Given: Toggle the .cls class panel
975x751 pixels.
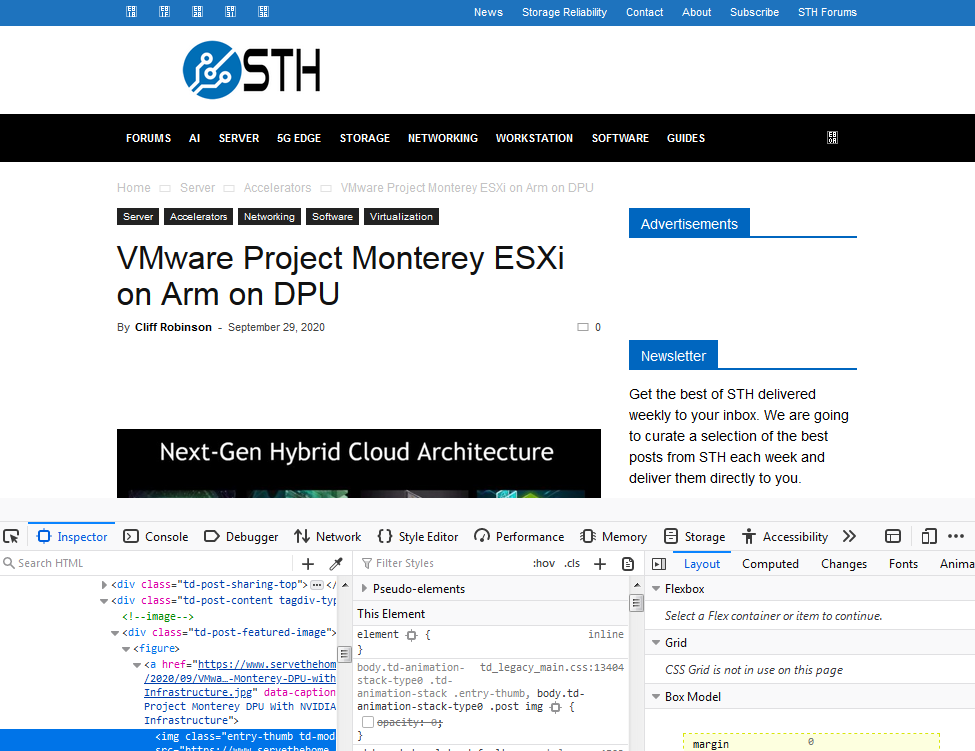Looking at the screenshot, I should tap(572, 563).
